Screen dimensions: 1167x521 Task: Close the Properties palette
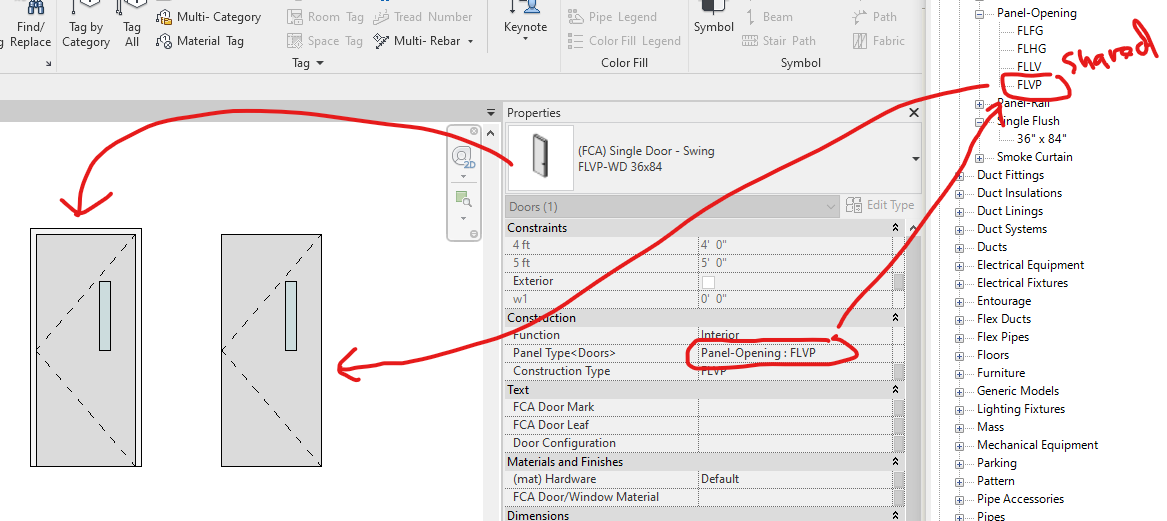(914, 113)
